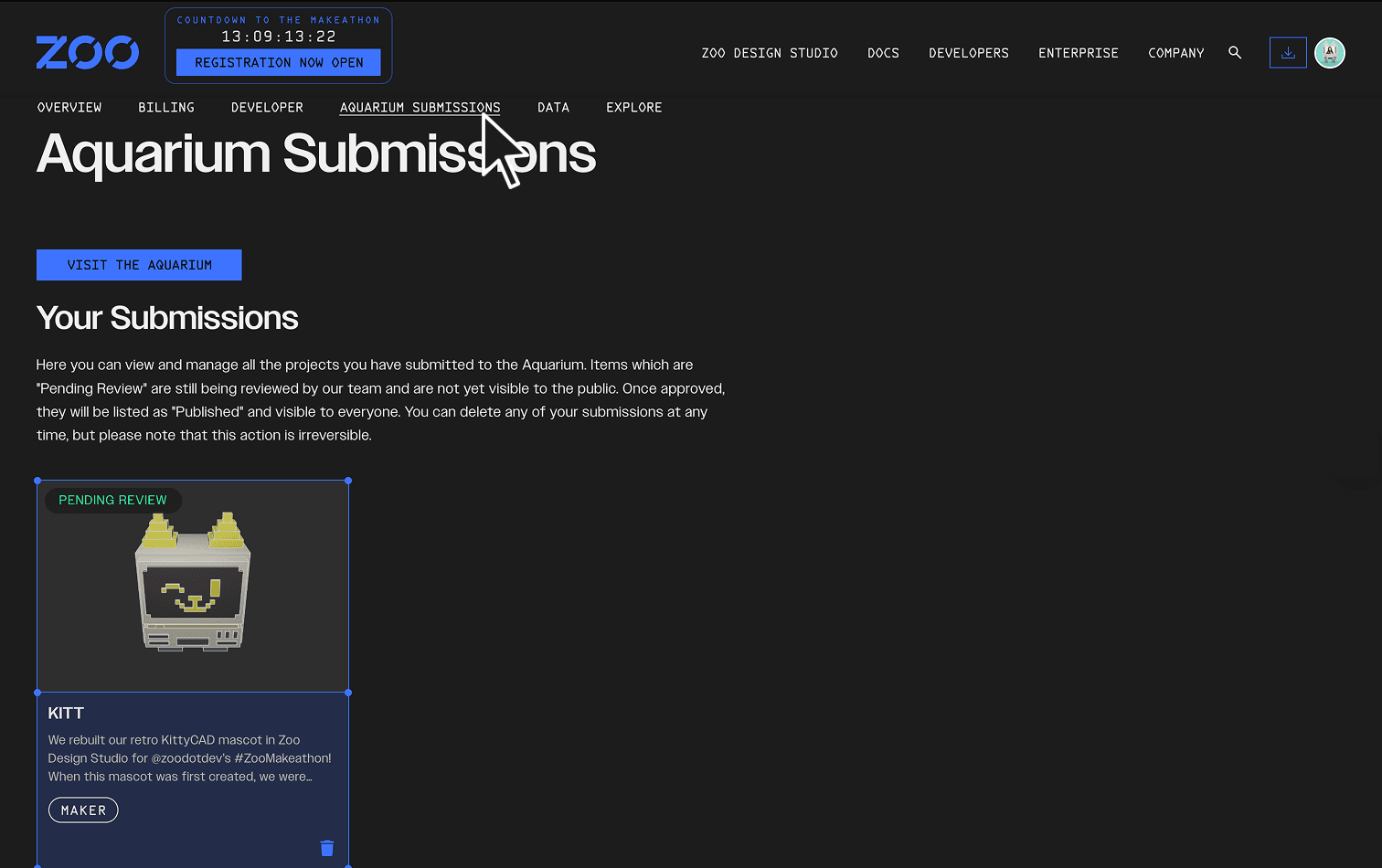Switch to the Explore tab
The height and width of the screenshot is (868, 1382).
click(x=633, y=107)
